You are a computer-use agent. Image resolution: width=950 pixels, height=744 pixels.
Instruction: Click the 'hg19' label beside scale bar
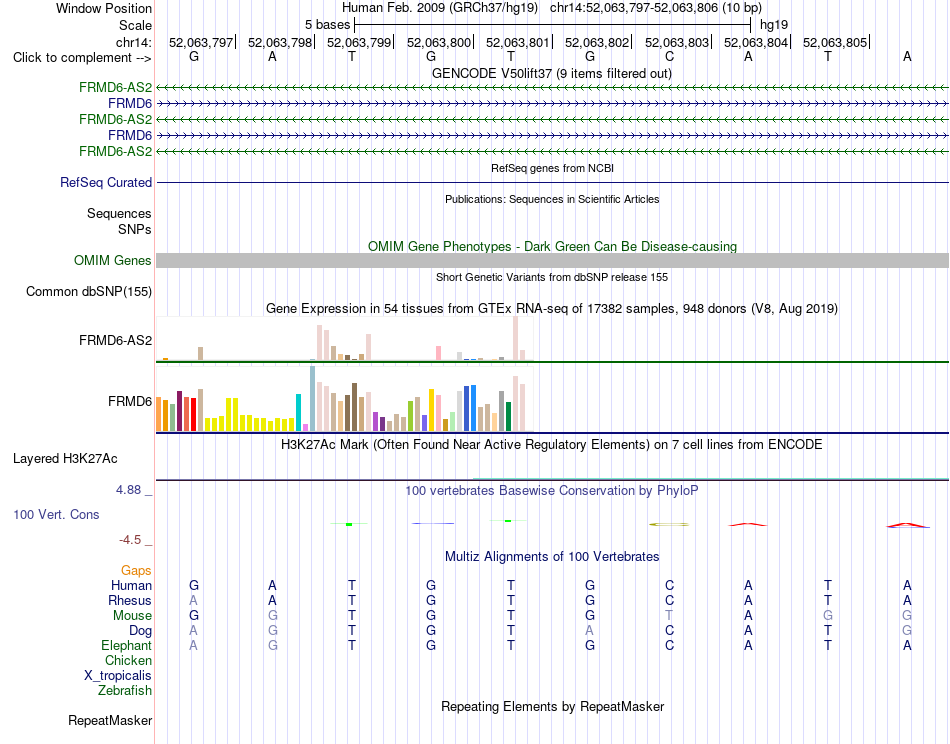[774, 25]
